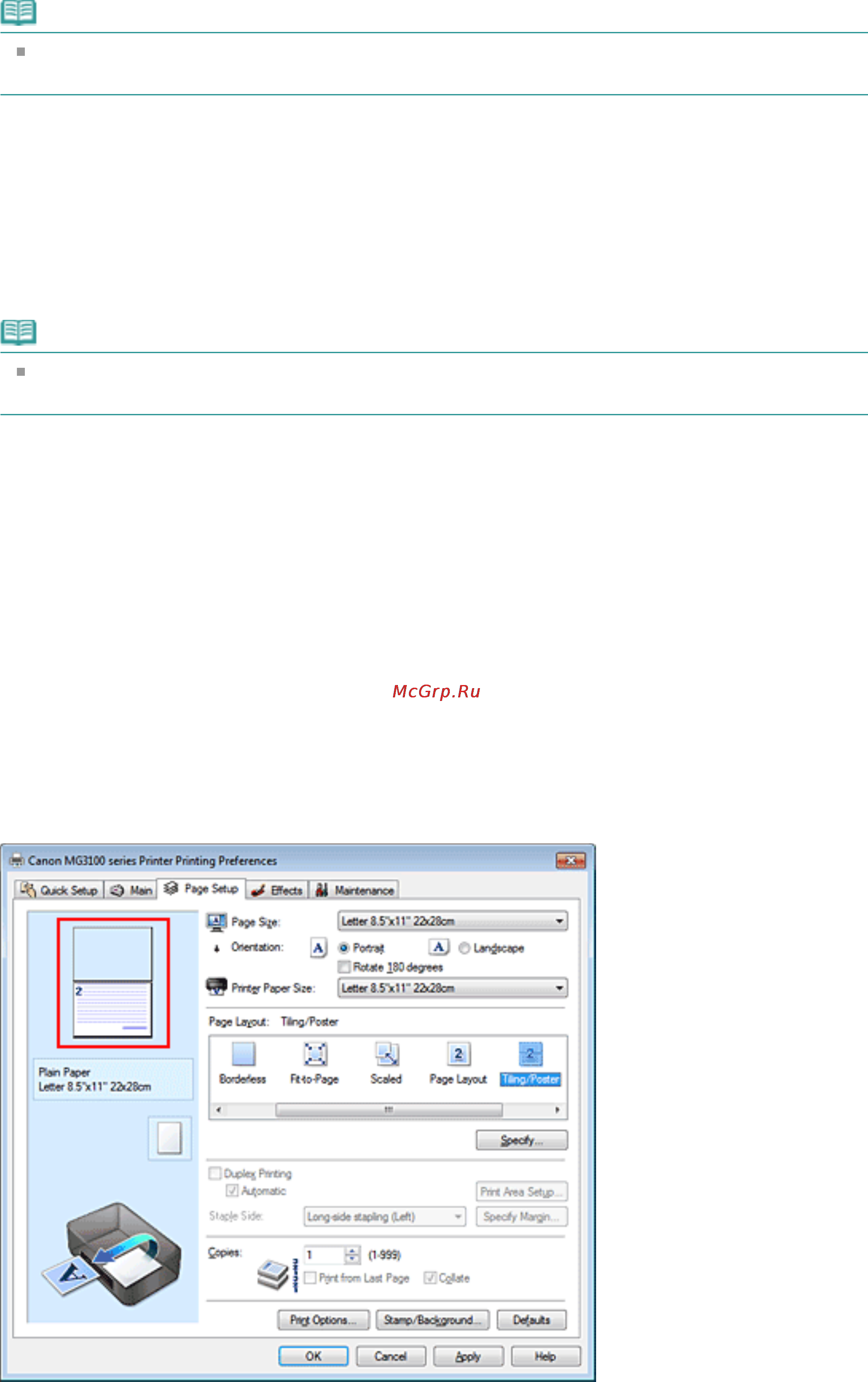Open the Page Size dropdown

coord(452,921)
